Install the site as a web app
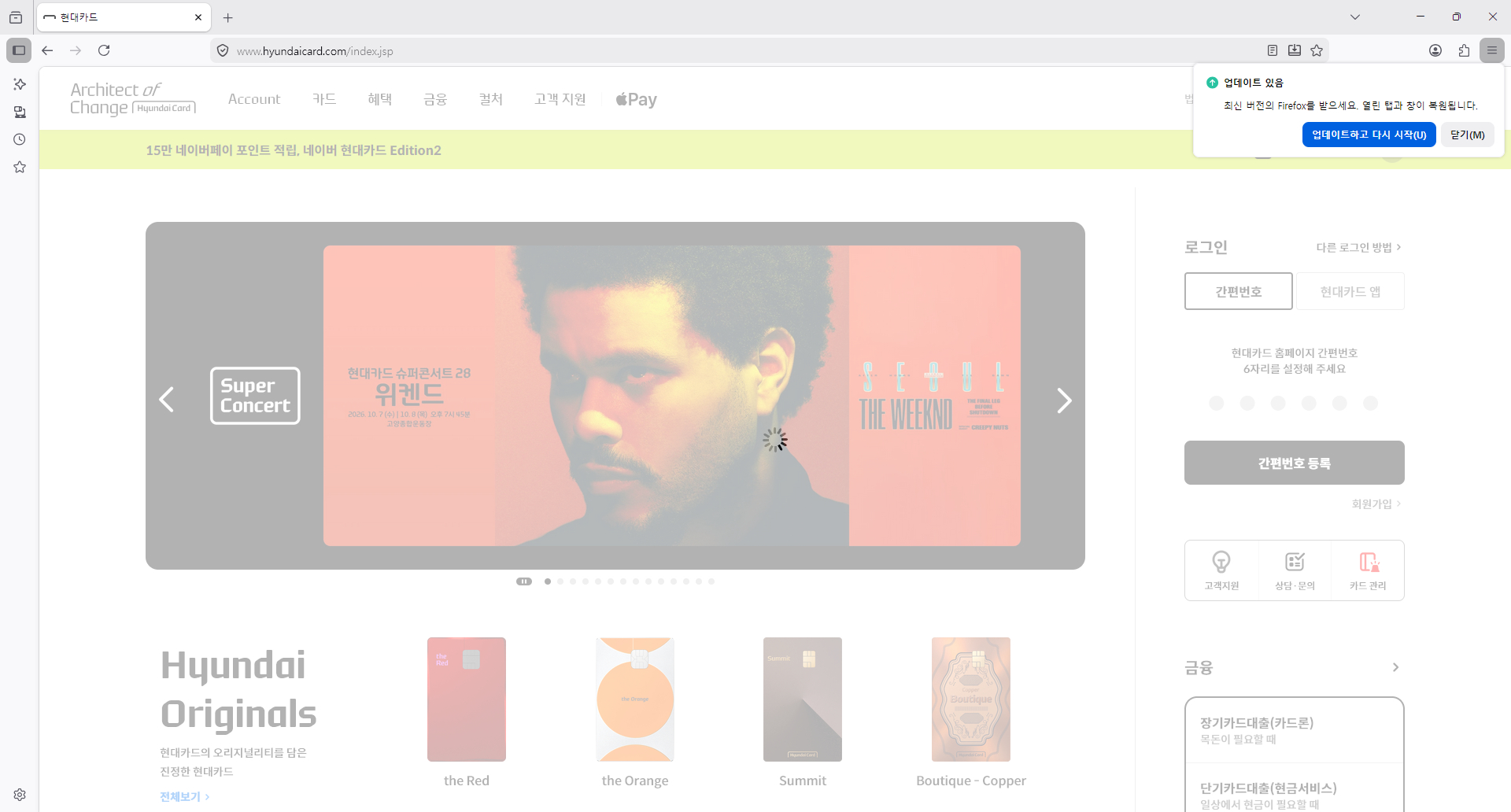The width and height of the screenshot is (1511, 812). (x=1295, y=50)
